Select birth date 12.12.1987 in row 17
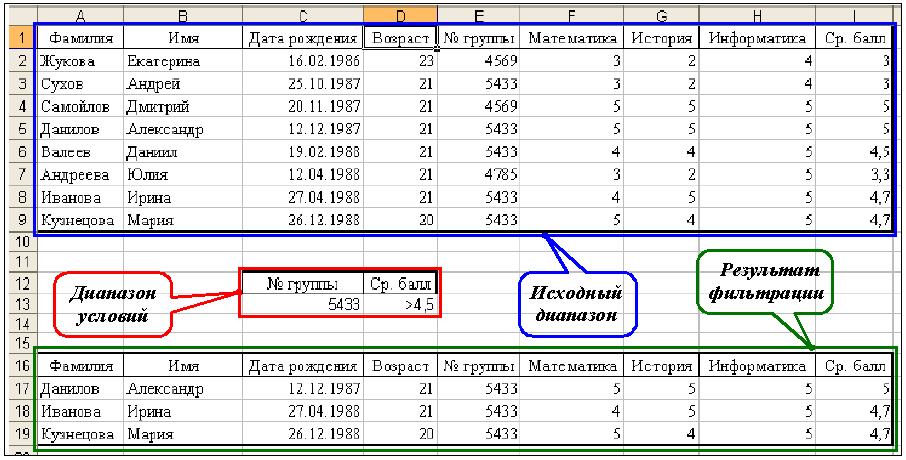 click(303, 388)
